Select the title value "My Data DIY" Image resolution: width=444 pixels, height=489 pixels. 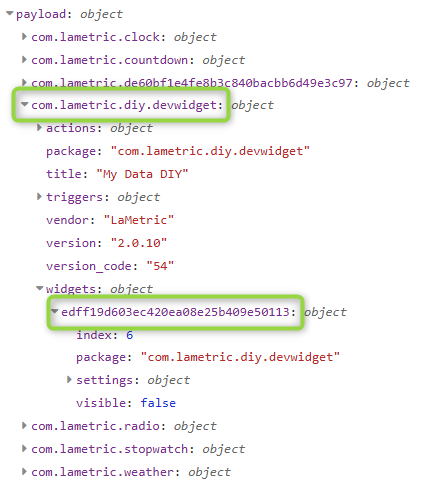click(x=142, y=174)
